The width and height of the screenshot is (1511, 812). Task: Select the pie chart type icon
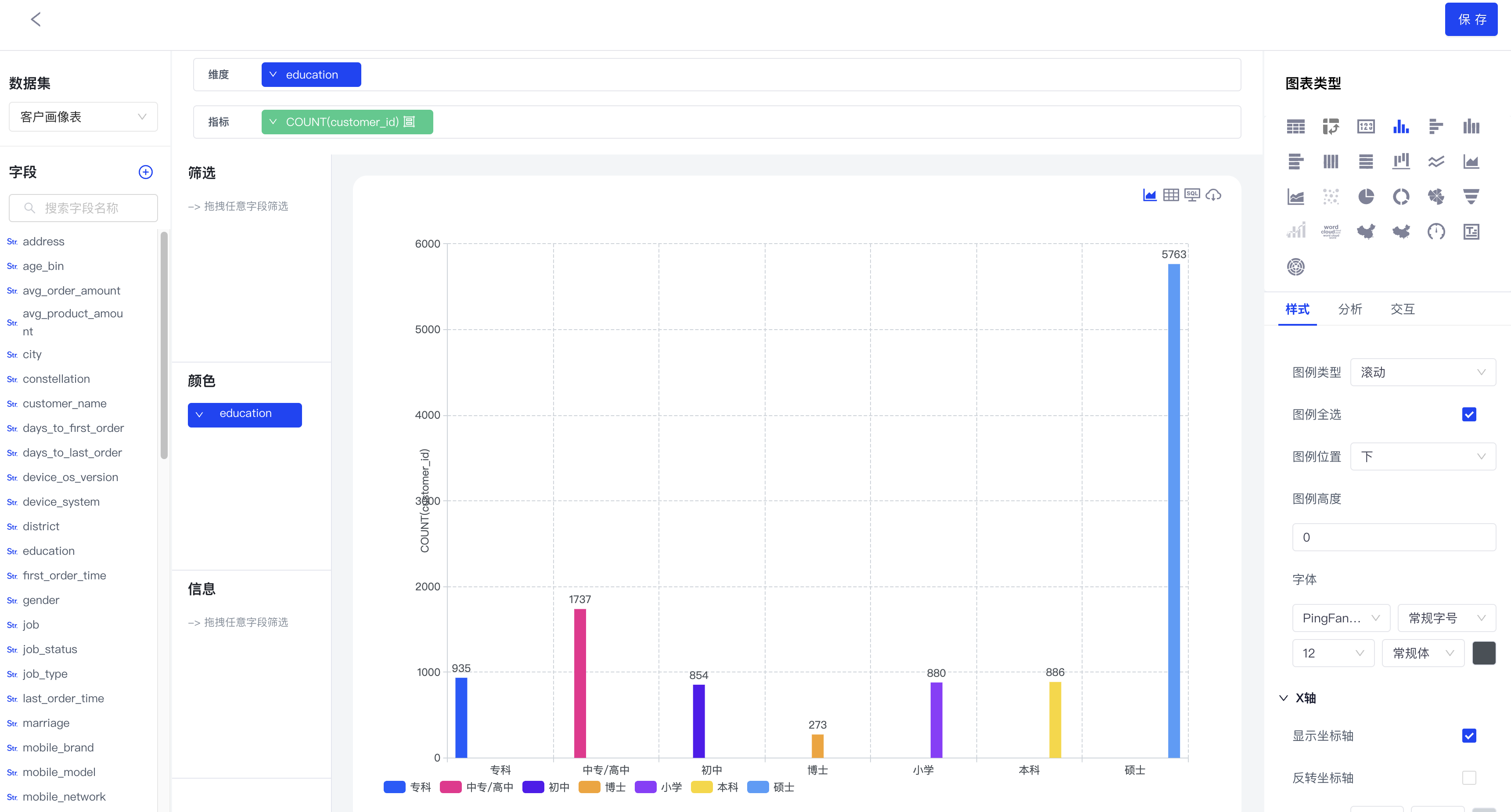[1366, 196]
